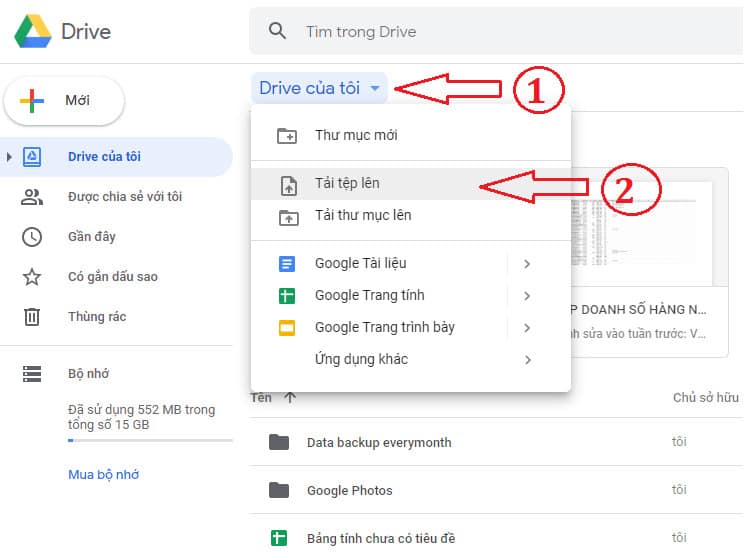754x552 pixels.
Task: Click the DOANH SỐ HÀNG N... file title
Action: pyautogui.click(x=639, y=310)
